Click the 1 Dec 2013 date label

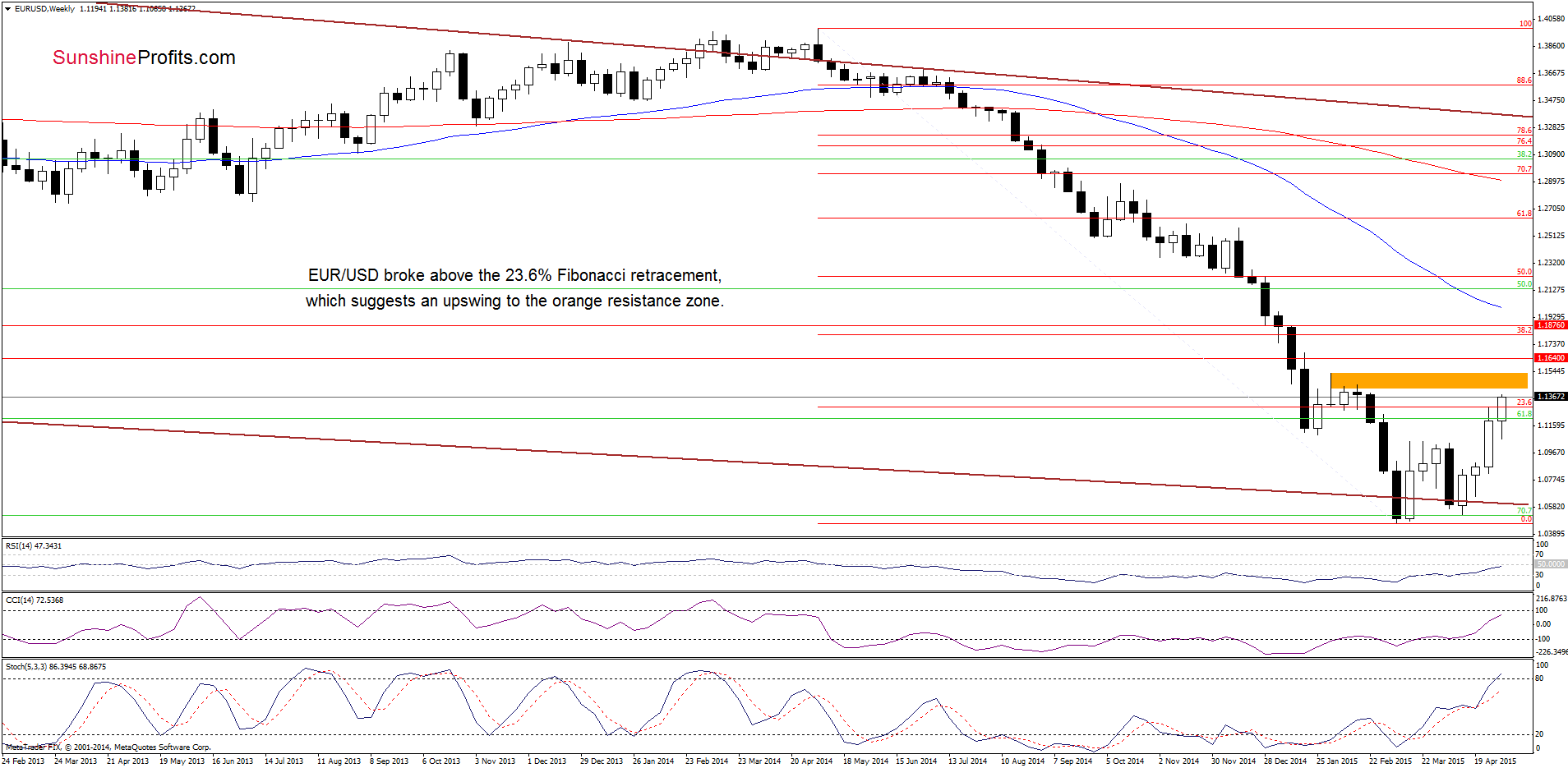click(546, 761)
